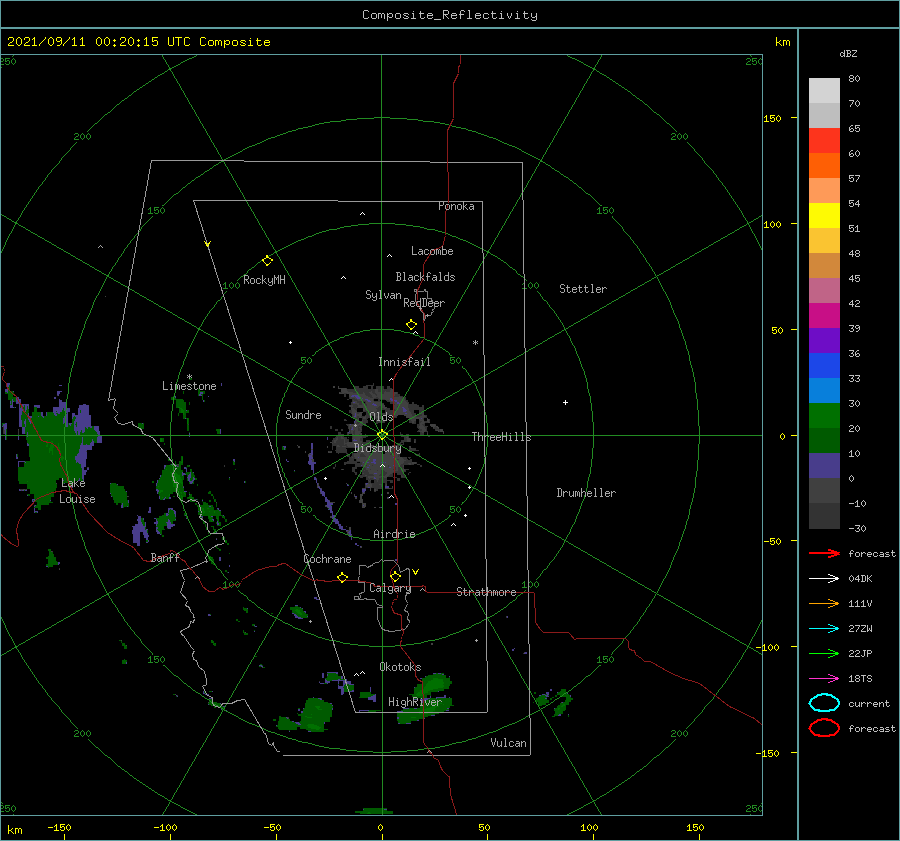This screenshot has height=841, width=900.
Task: Click the Lake Louise label
Action: (x=77, y=491)
